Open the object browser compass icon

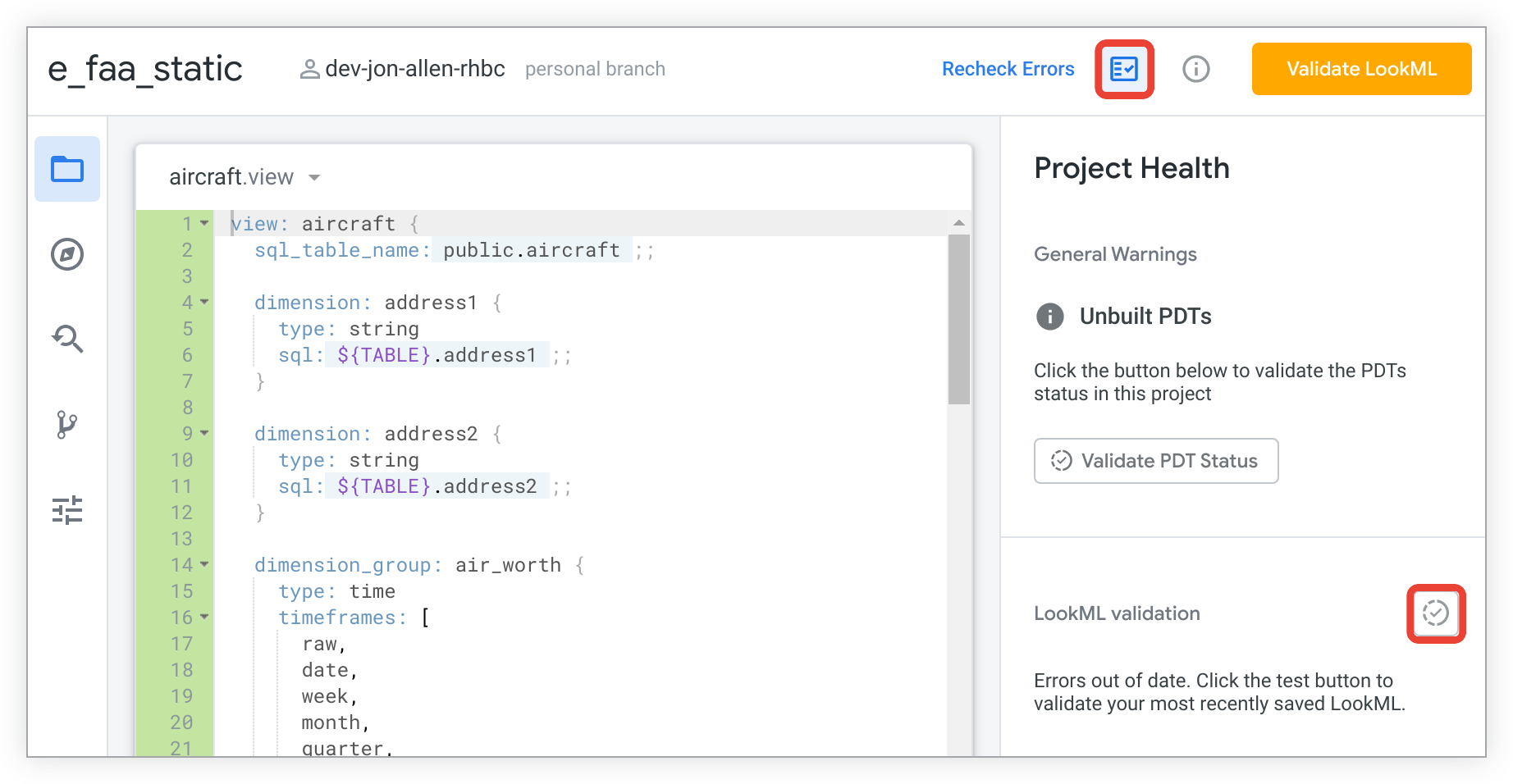point(67,254)
